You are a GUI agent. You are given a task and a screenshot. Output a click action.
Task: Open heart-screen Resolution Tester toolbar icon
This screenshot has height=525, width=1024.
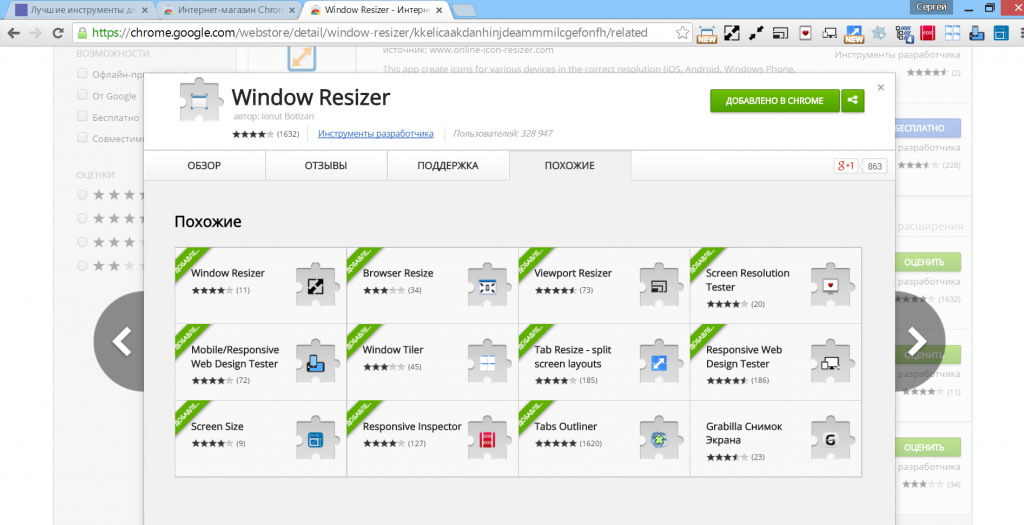[x=805, y=33]
